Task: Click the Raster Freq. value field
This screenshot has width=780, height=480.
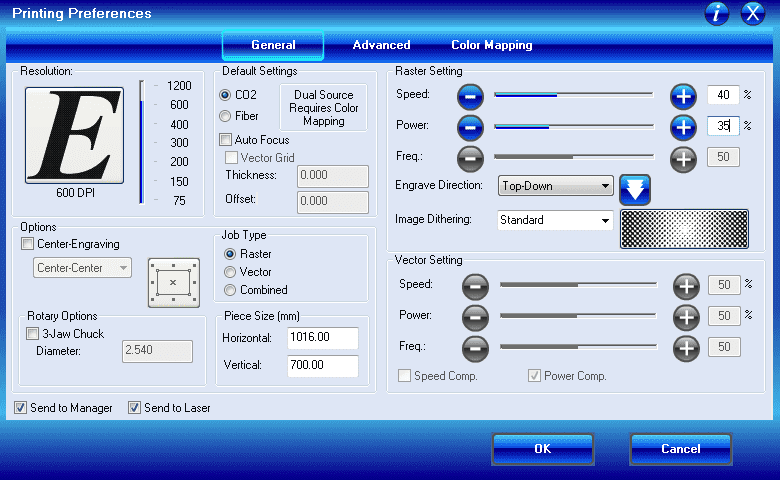Action: tap(723, 157)
